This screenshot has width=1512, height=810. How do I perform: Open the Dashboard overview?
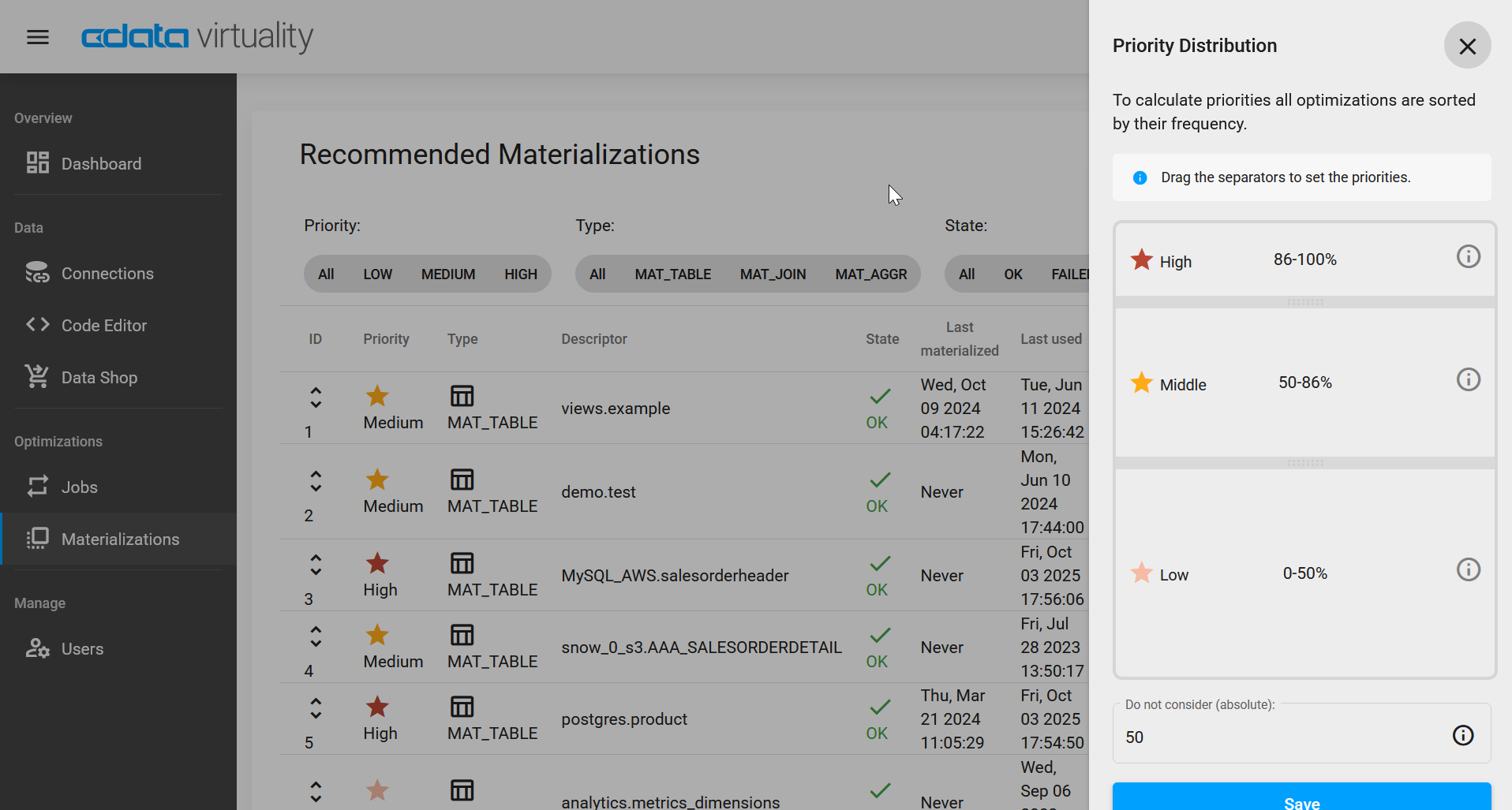pos(100,163)
